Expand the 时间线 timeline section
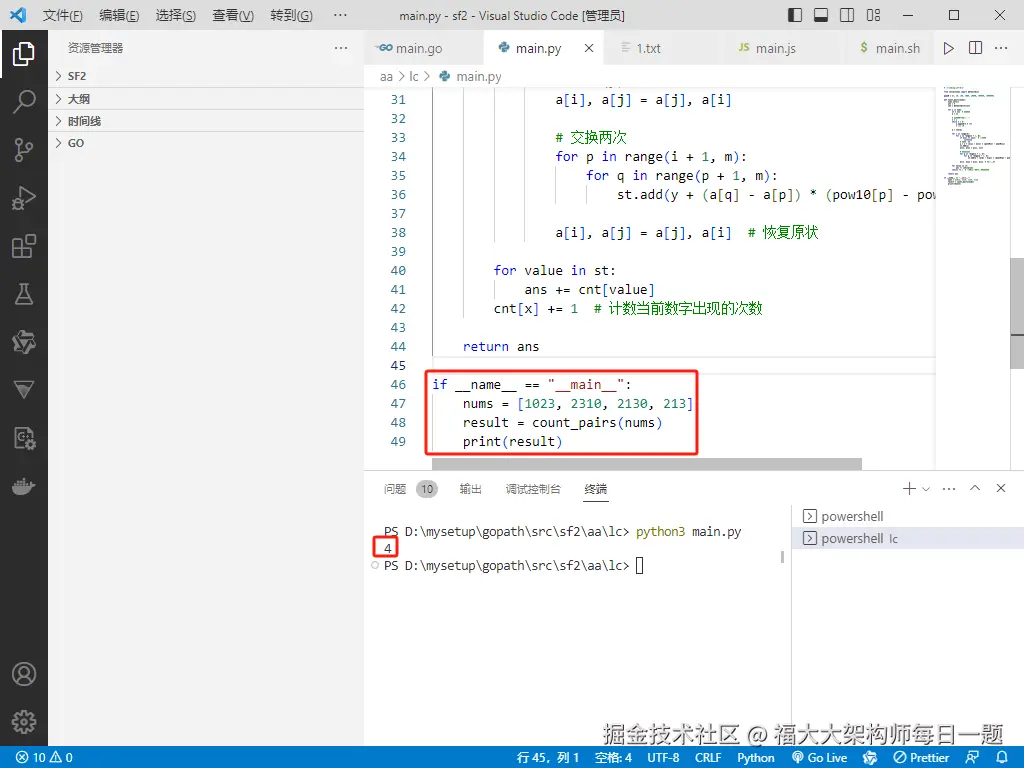 pyautogui.click(x=206, y=121)
